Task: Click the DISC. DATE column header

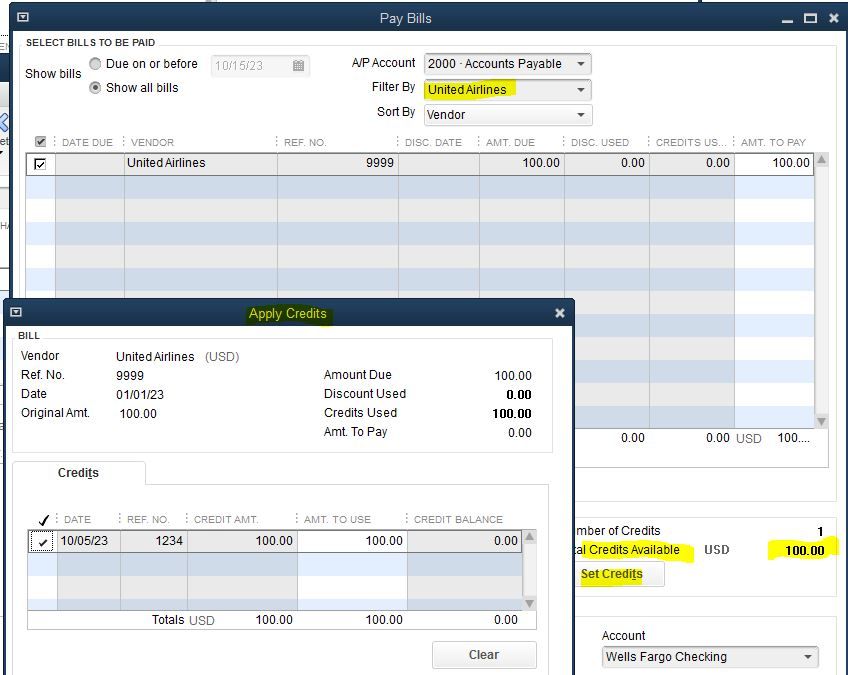Action: [x=433, y=142]
